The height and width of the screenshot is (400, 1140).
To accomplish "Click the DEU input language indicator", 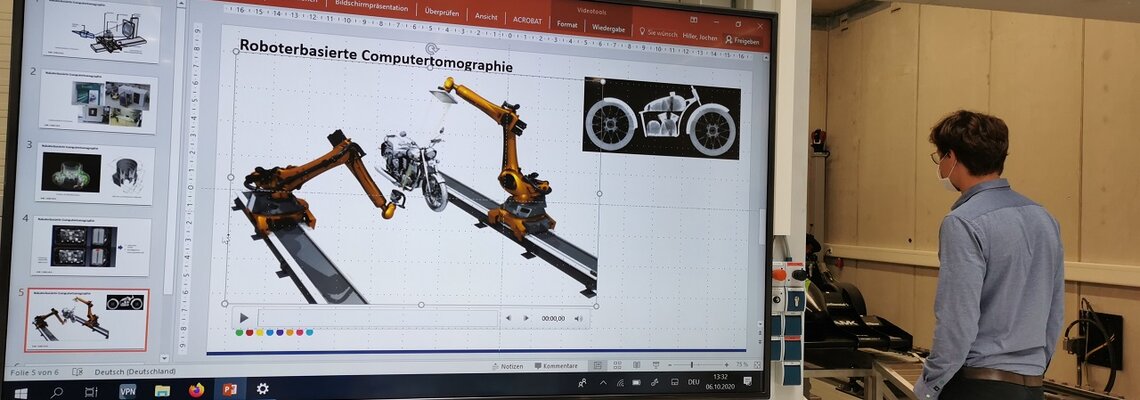I will (694, 381).
